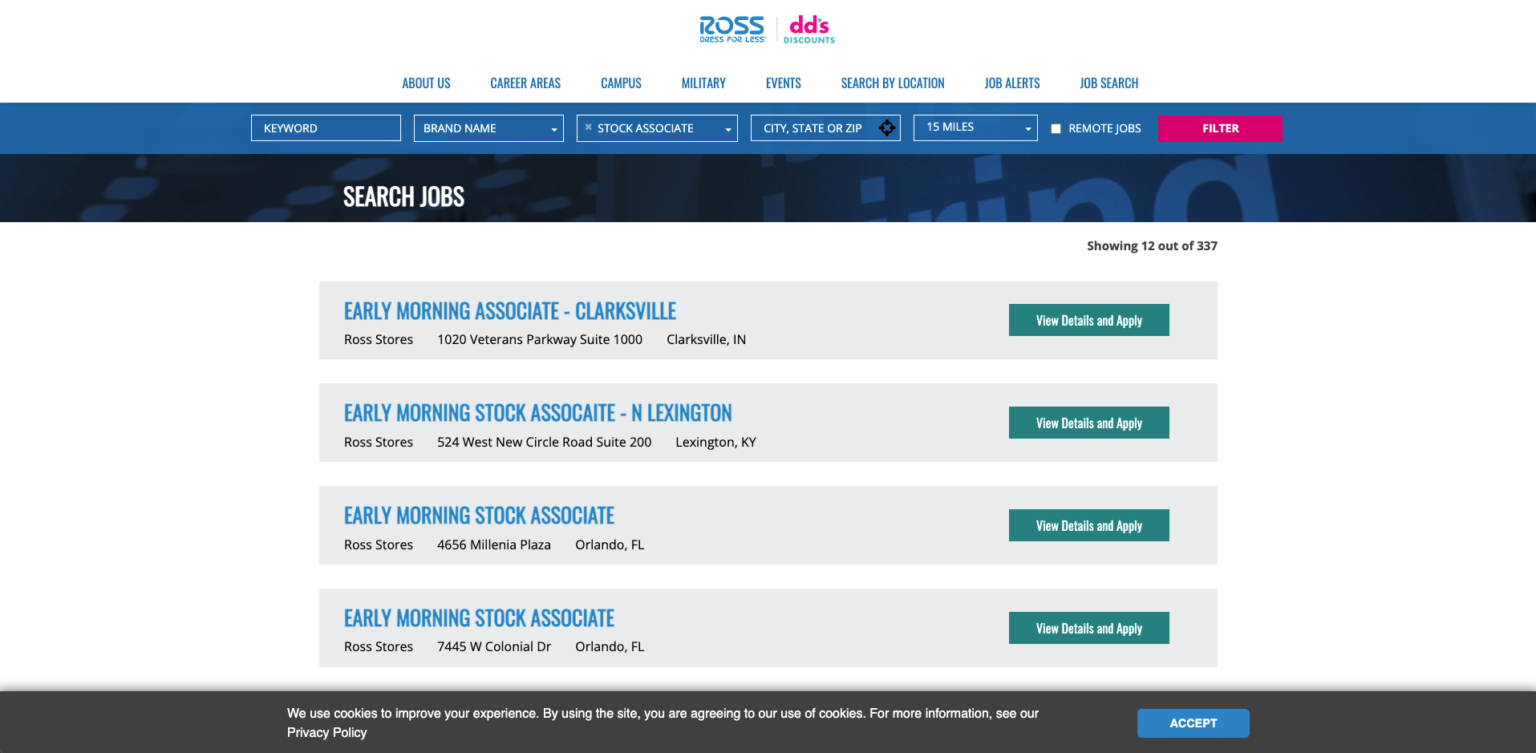Click the Keyword search input field
Viewport: 1536px width, 753px height.
[326, 128]
